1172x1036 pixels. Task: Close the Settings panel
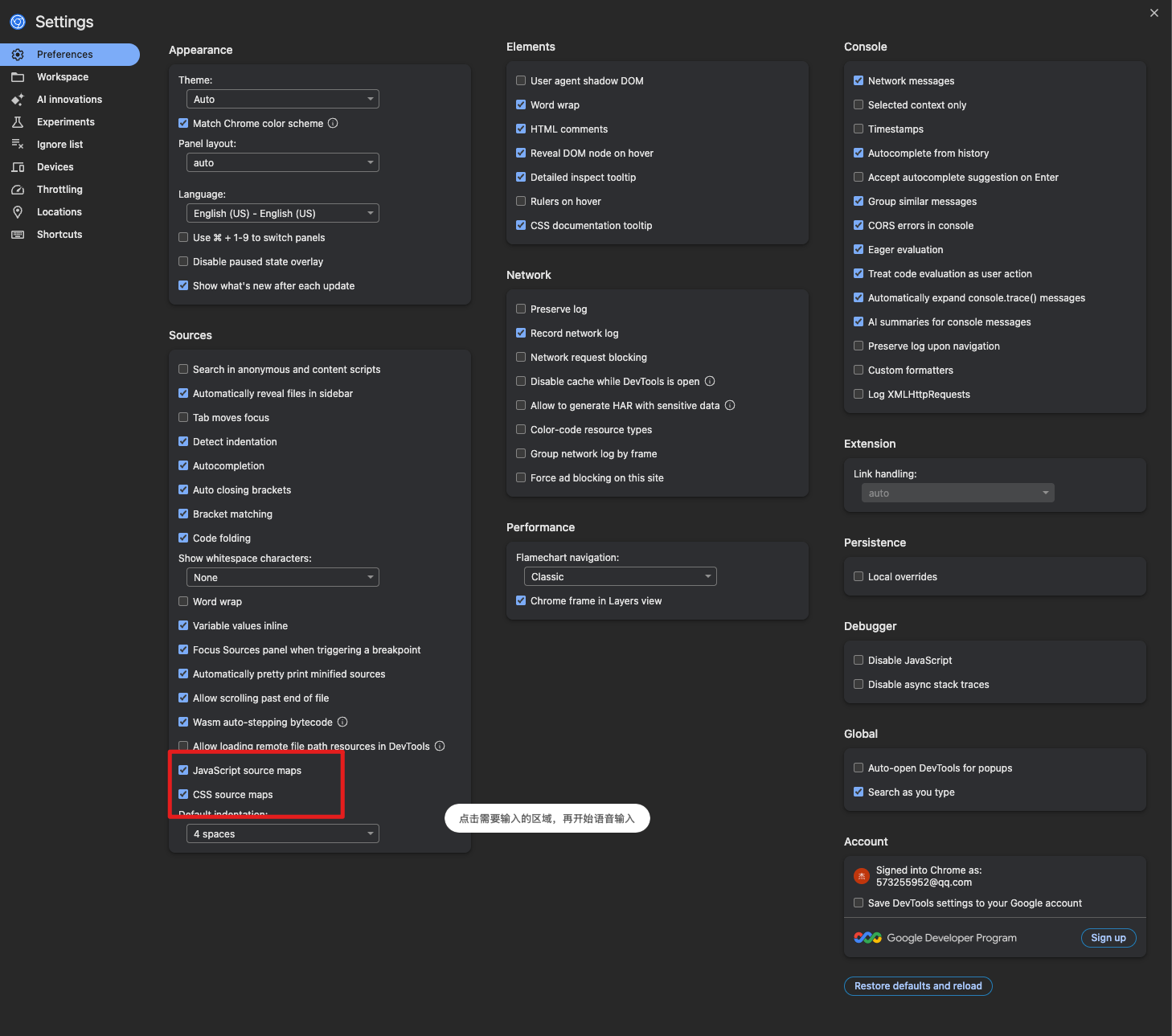[x=1154, y=13]
